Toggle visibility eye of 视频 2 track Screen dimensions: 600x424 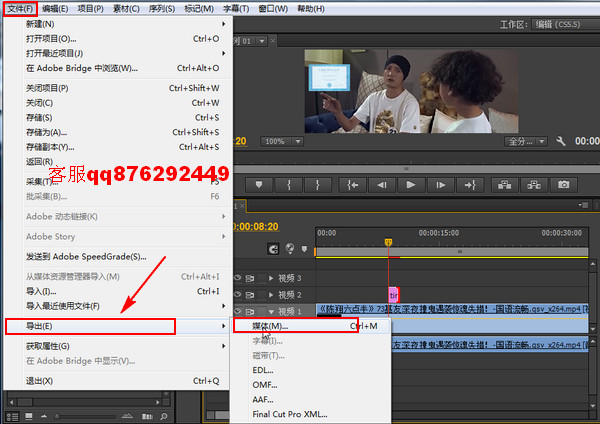click(x=238, y=295)
